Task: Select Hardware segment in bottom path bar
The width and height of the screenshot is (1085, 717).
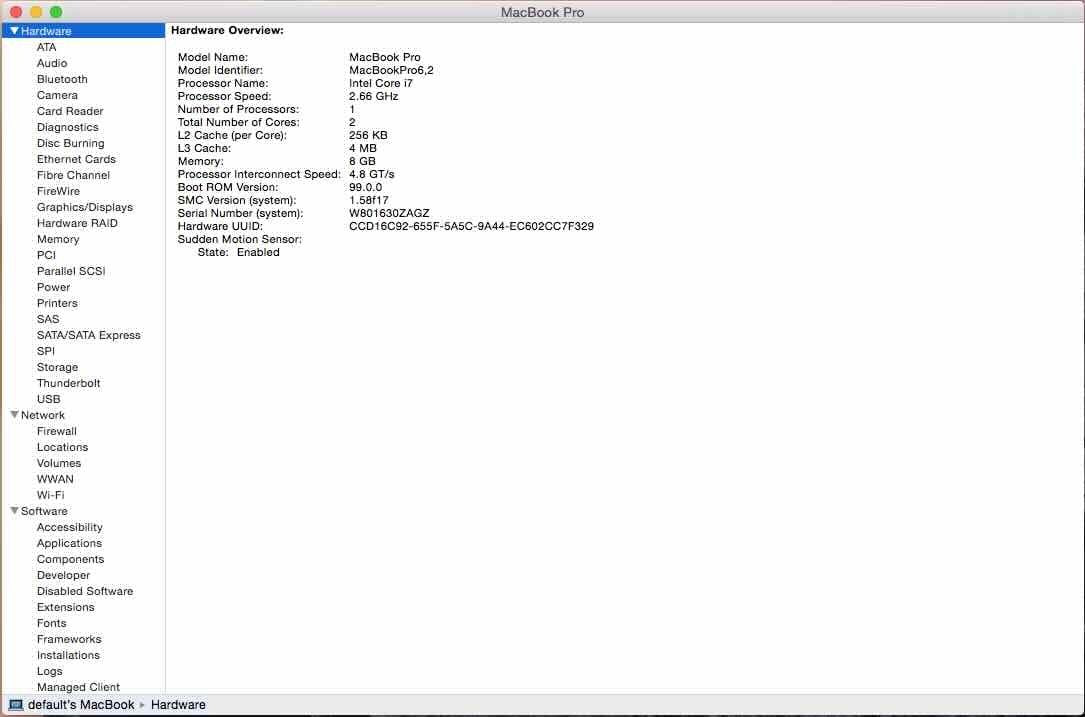Action: [x=178, y=705]
